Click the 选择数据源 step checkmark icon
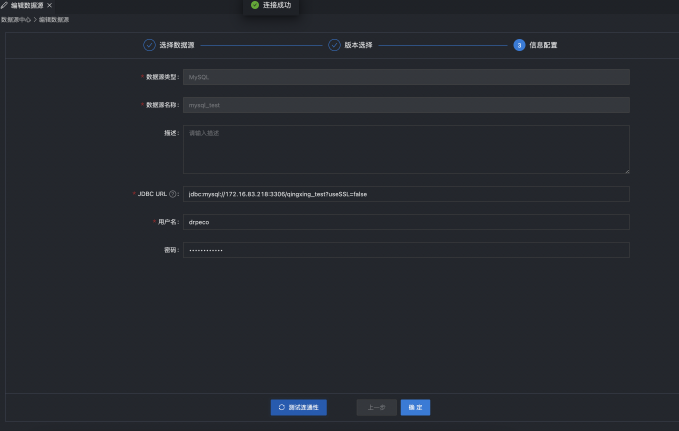679x431 pixels. pyautogui.click(x=149, y=45)
